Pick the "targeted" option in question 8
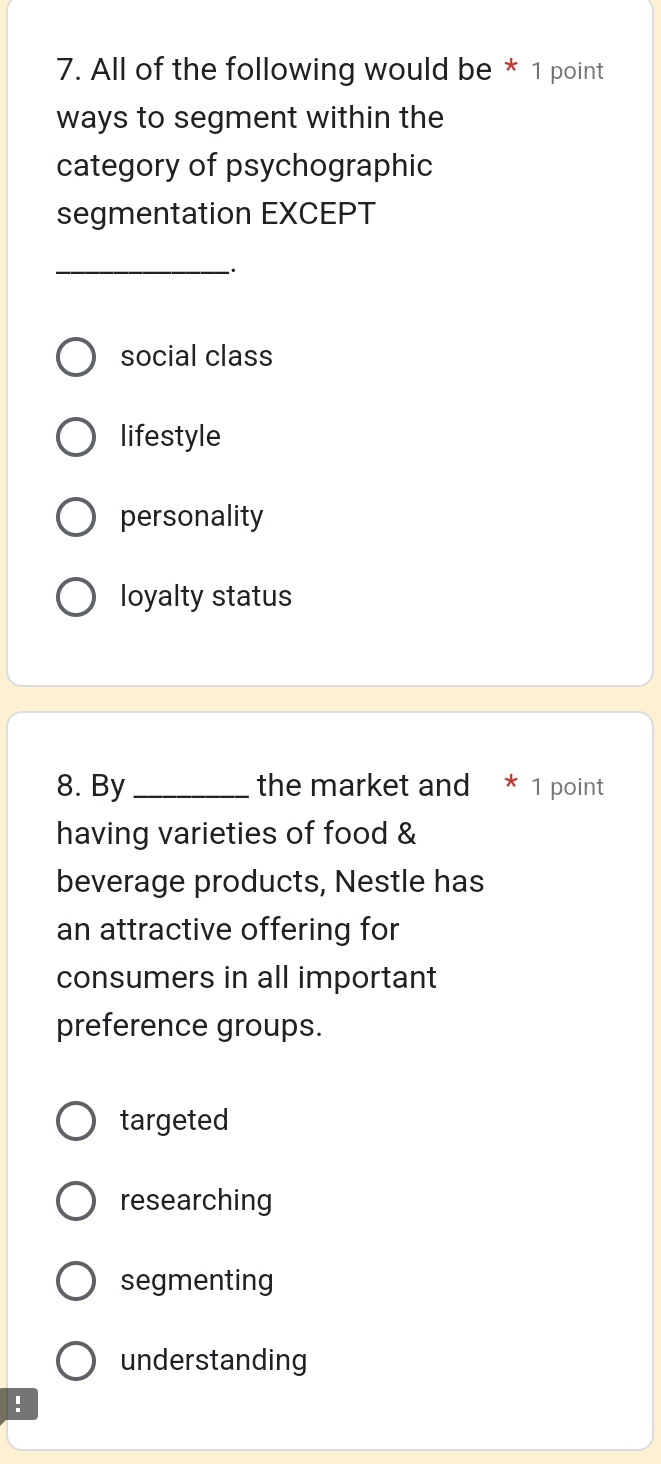This screenshot has height=1464, width=661. coord(76,1120)
